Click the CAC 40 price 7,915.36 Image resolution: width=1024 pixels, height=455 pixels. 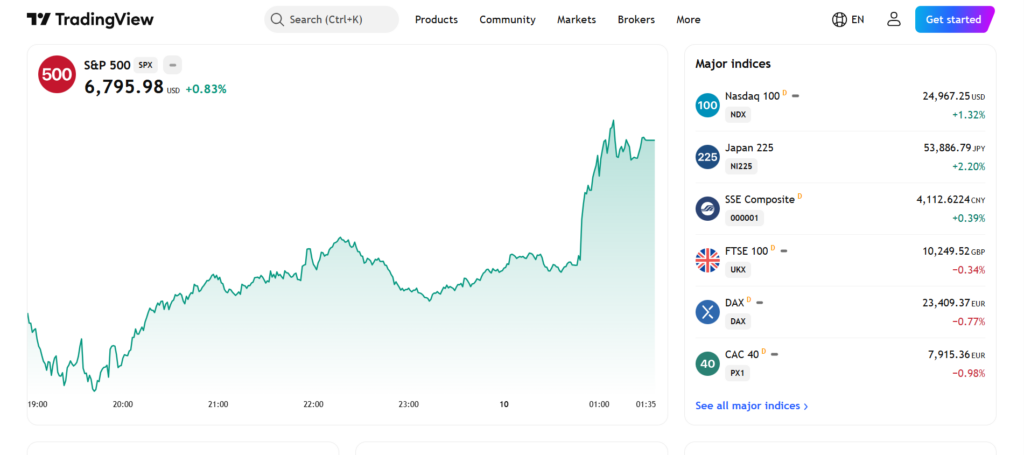[949, 354]
